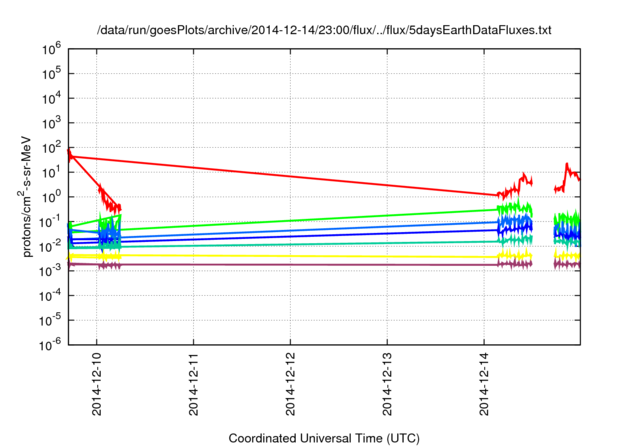Click the 2014-12-13 x-axis date label
The width and height of the screenshot is (640, 448).
(x=387, y=384)
